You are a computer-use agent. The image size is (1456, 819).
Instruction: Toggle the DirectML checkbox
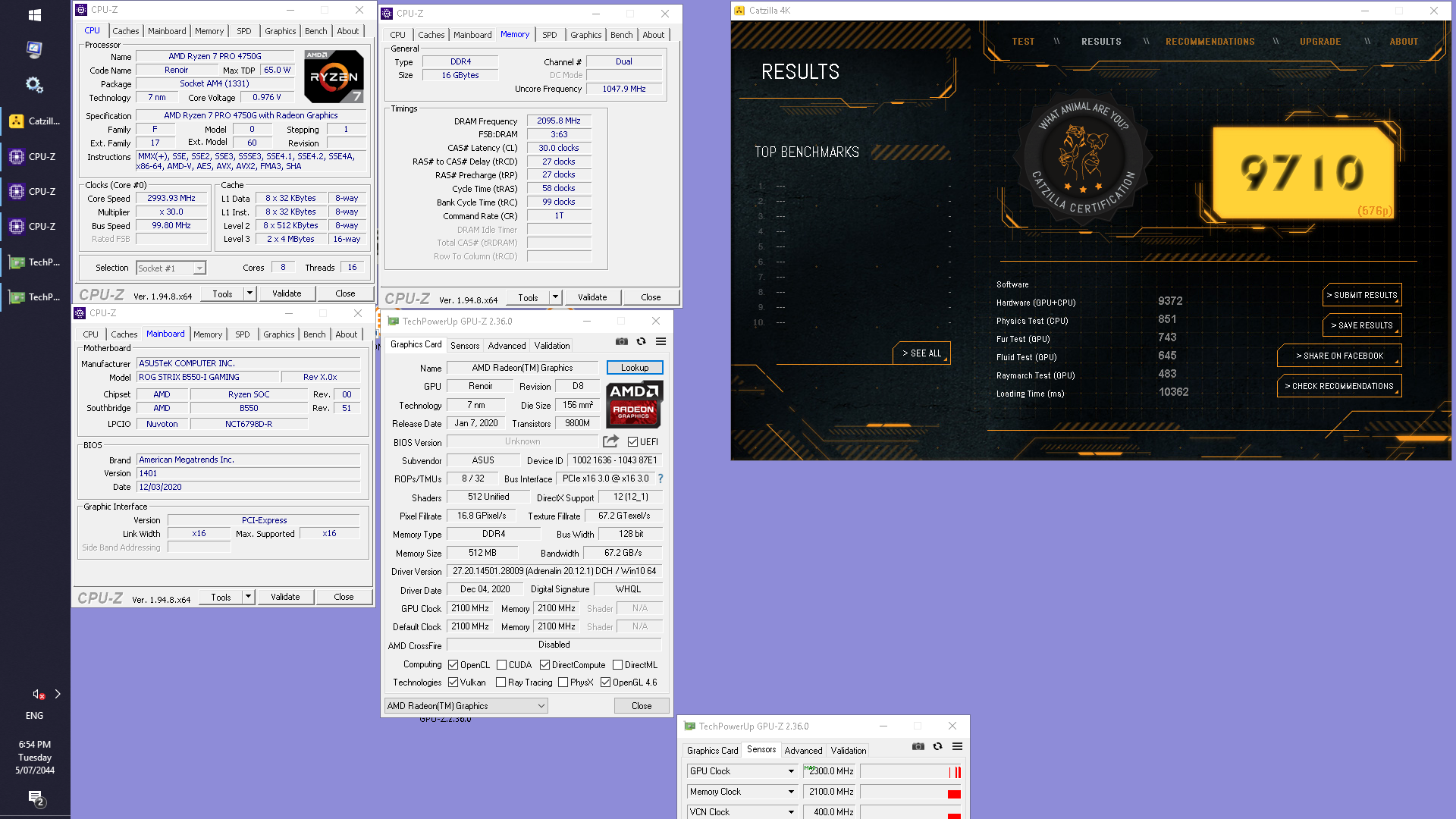[x=617, y=664]
